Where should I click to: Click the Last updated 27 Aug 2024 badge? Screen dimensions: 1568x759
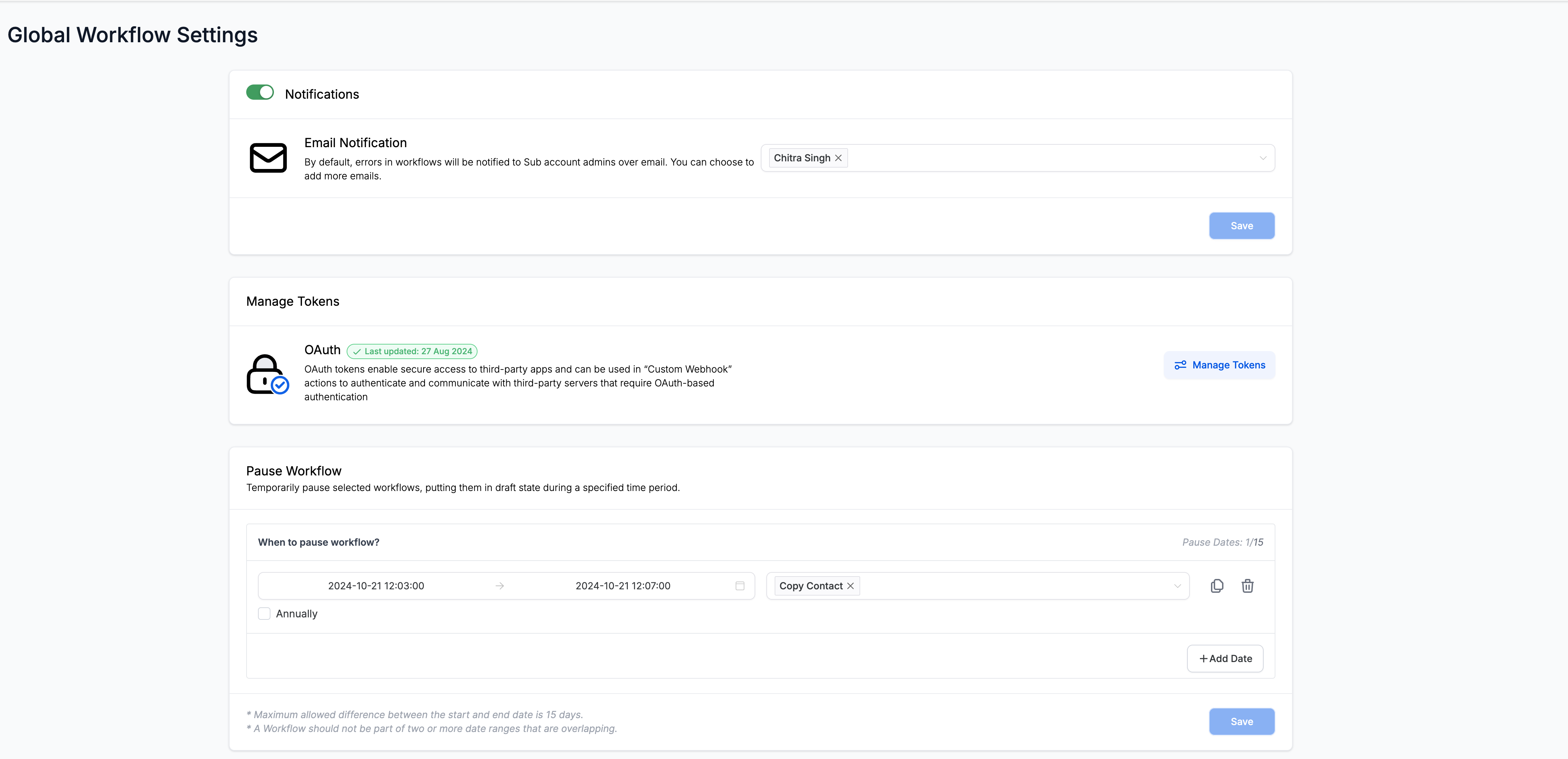click(412, 351)
